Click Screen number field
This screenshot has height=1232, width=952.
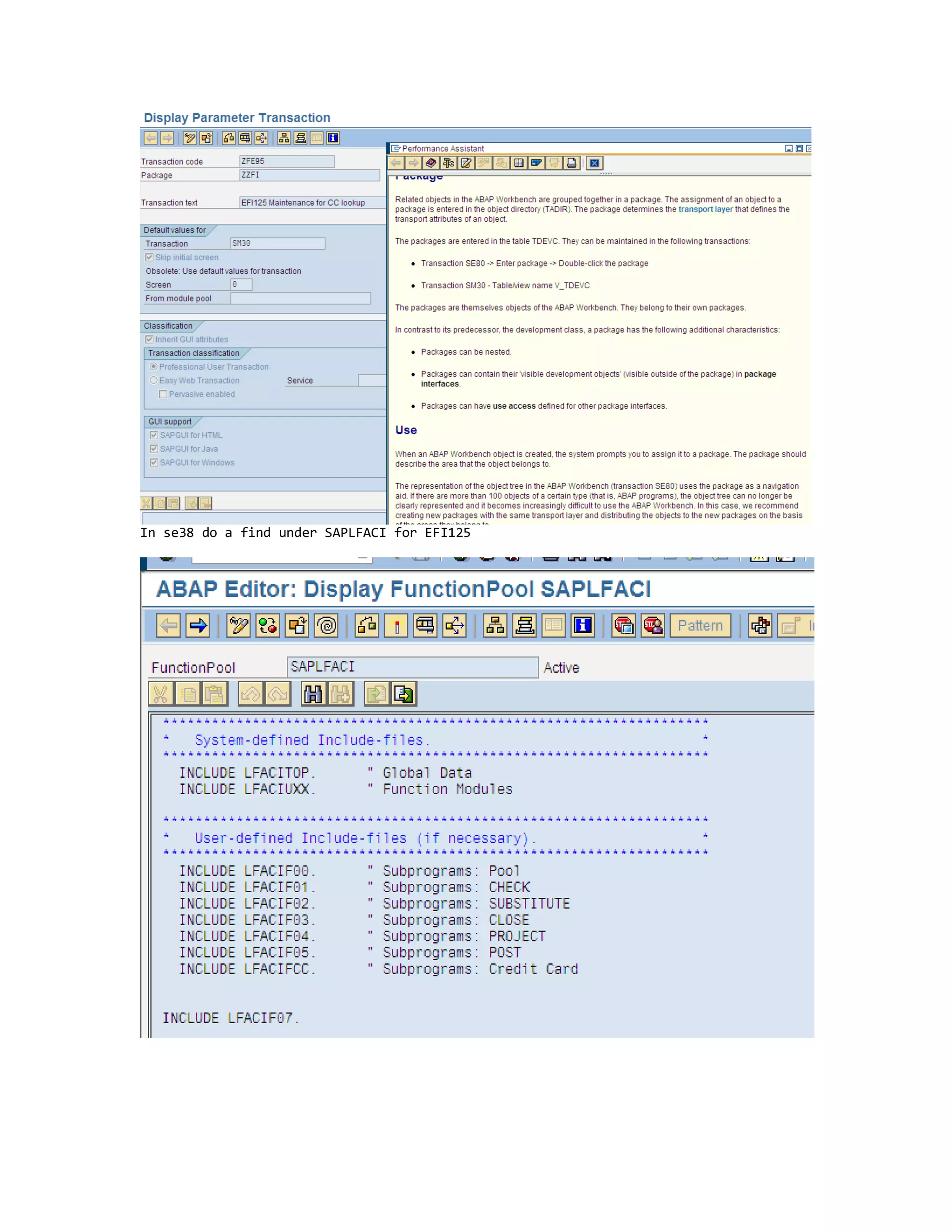[241, 285]
